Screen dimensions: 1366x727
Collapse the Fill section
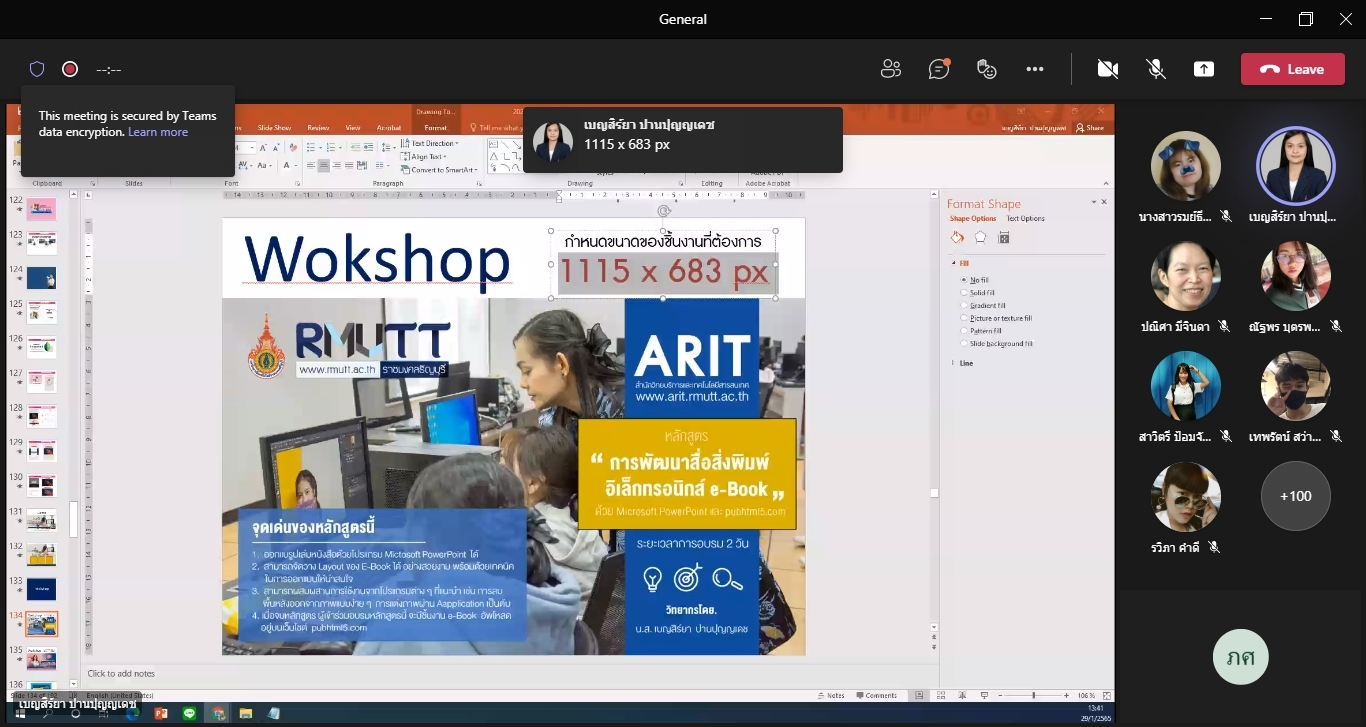click(959, 263)
